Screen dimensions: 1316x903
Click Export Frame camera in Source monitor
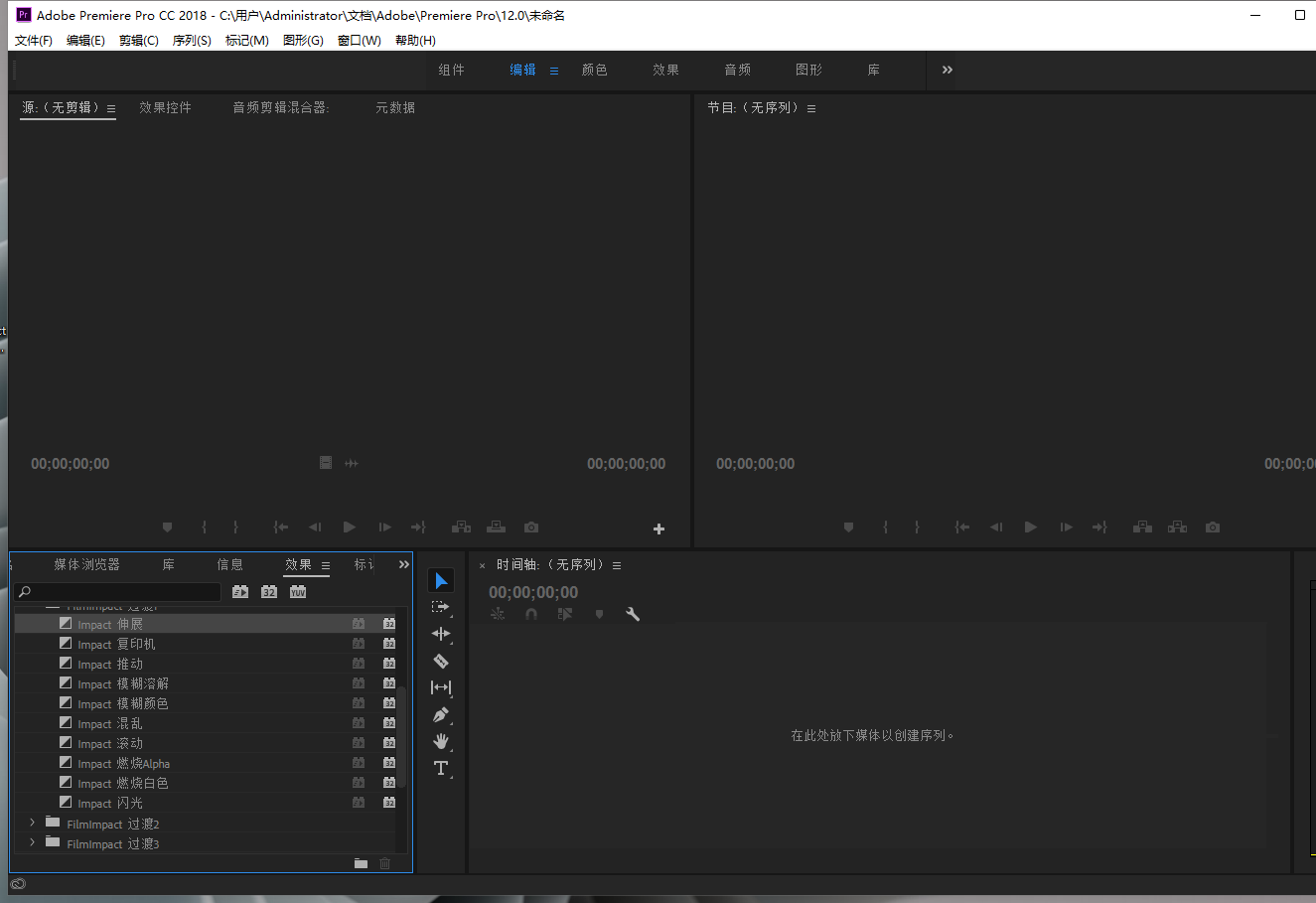(531, 527)
